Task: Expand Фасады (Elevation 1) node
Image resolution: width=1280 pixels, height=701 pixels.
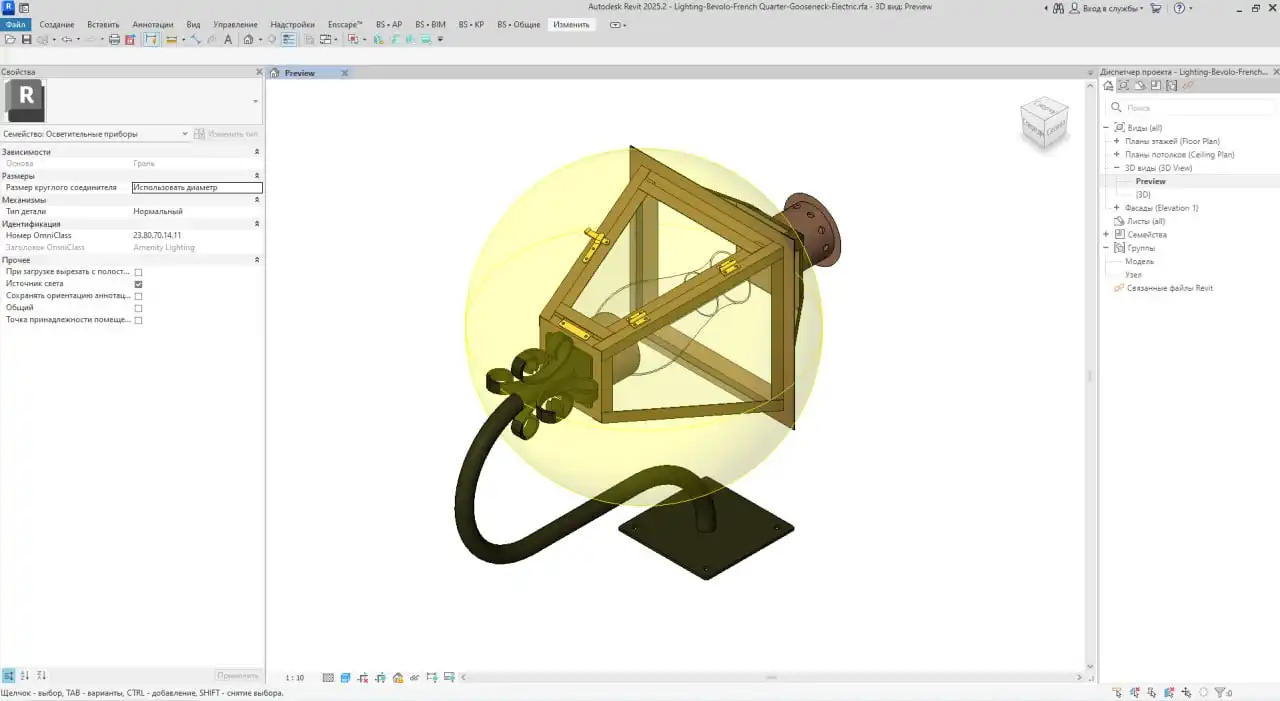Action: click(x=1115, y=207)
